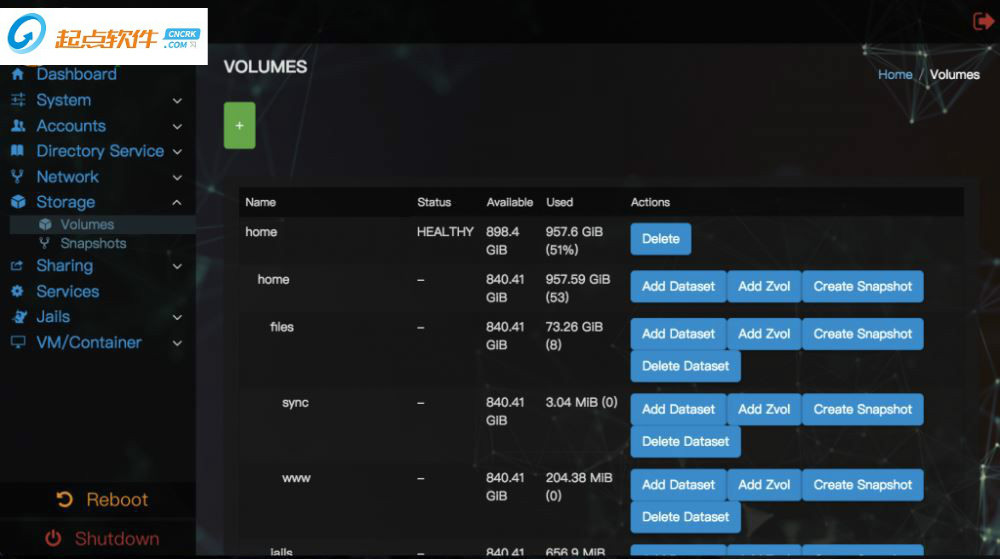
Task: Create Snapshot for the sync dataset
Action: tap(862, 409)
